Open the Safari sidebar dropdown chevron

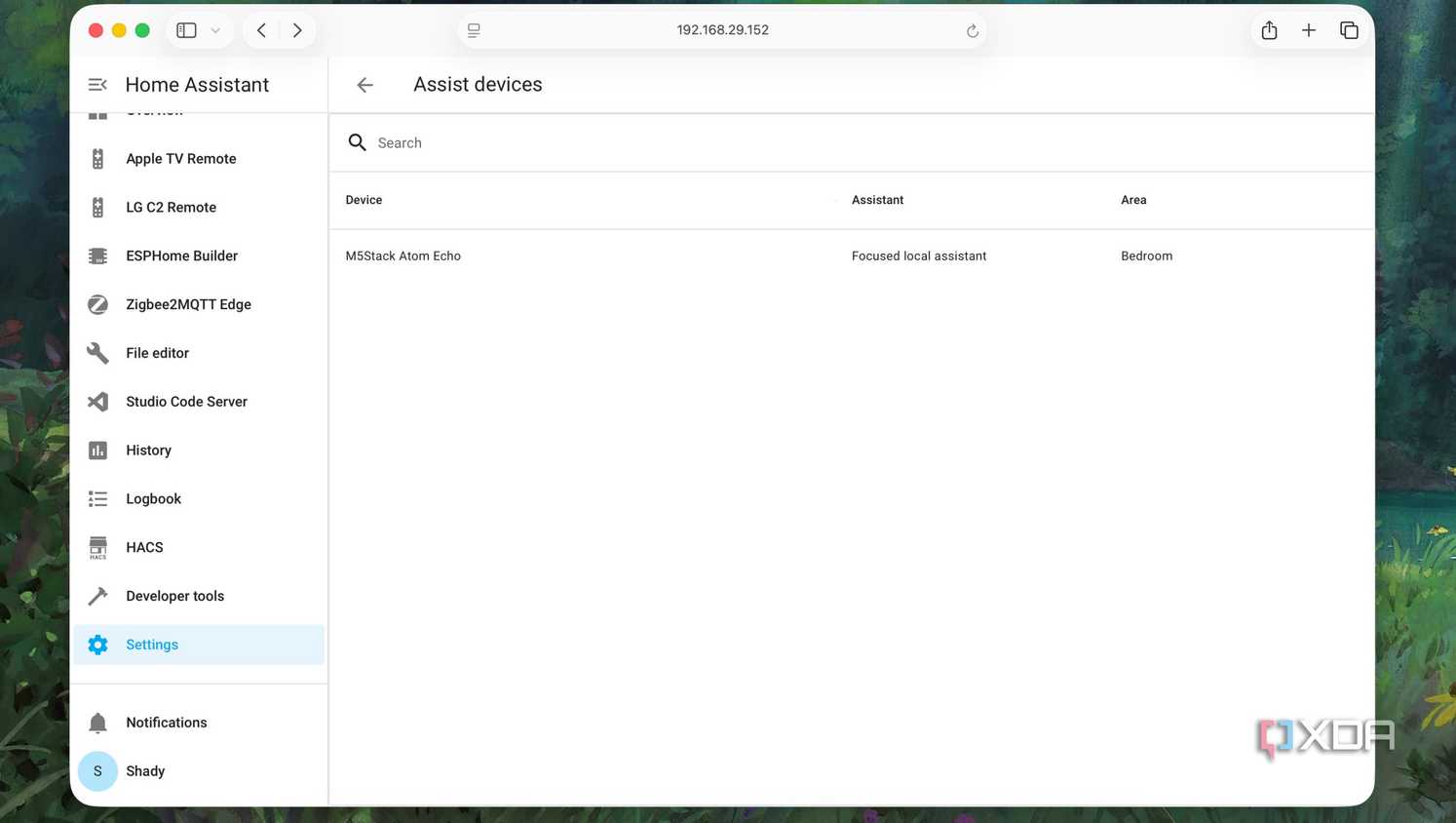point(215,30)
